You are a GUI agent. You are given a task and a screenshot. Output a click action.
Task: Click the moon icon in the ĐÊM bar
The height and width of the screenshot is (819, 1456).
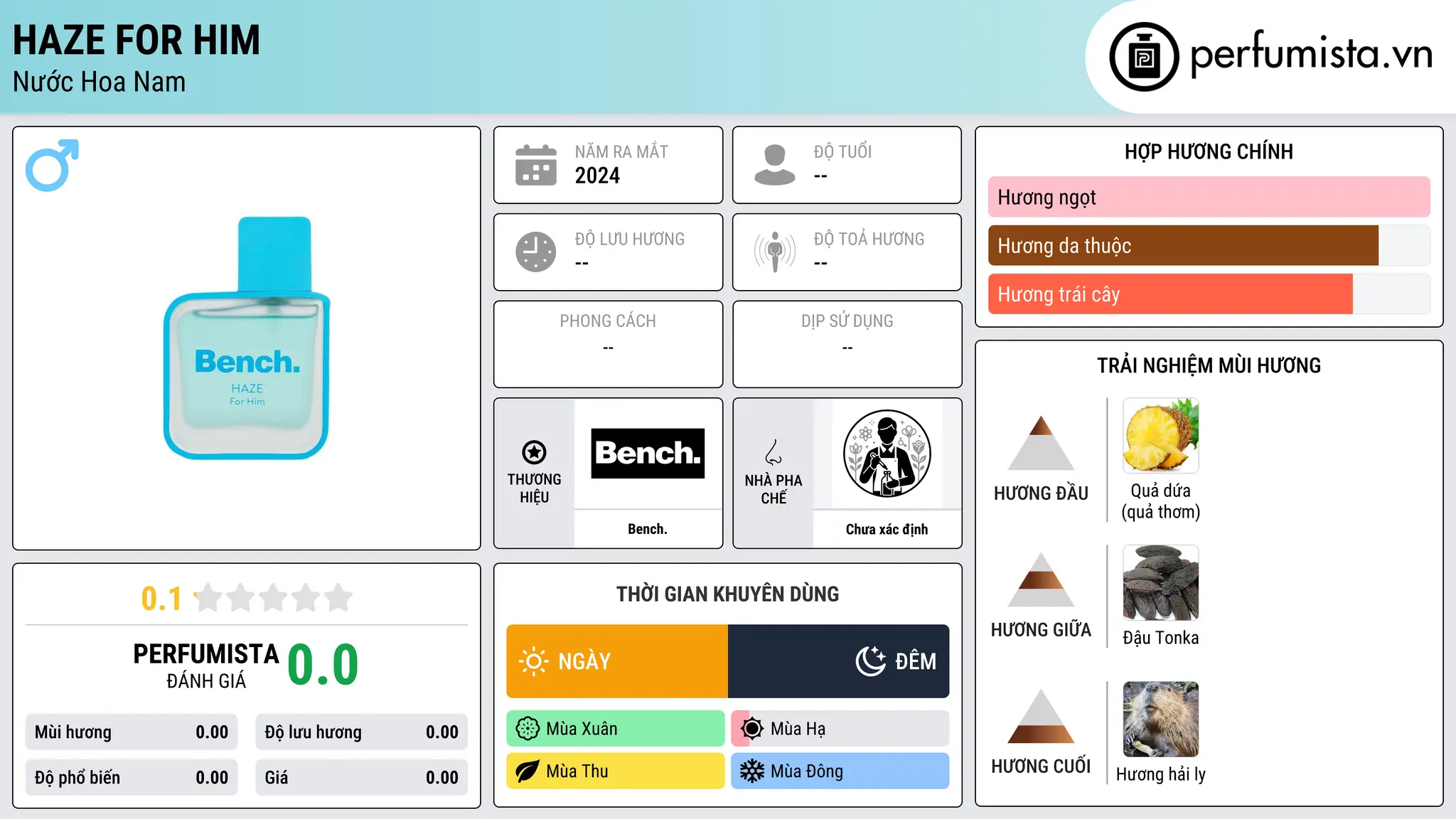coord(871,661)
